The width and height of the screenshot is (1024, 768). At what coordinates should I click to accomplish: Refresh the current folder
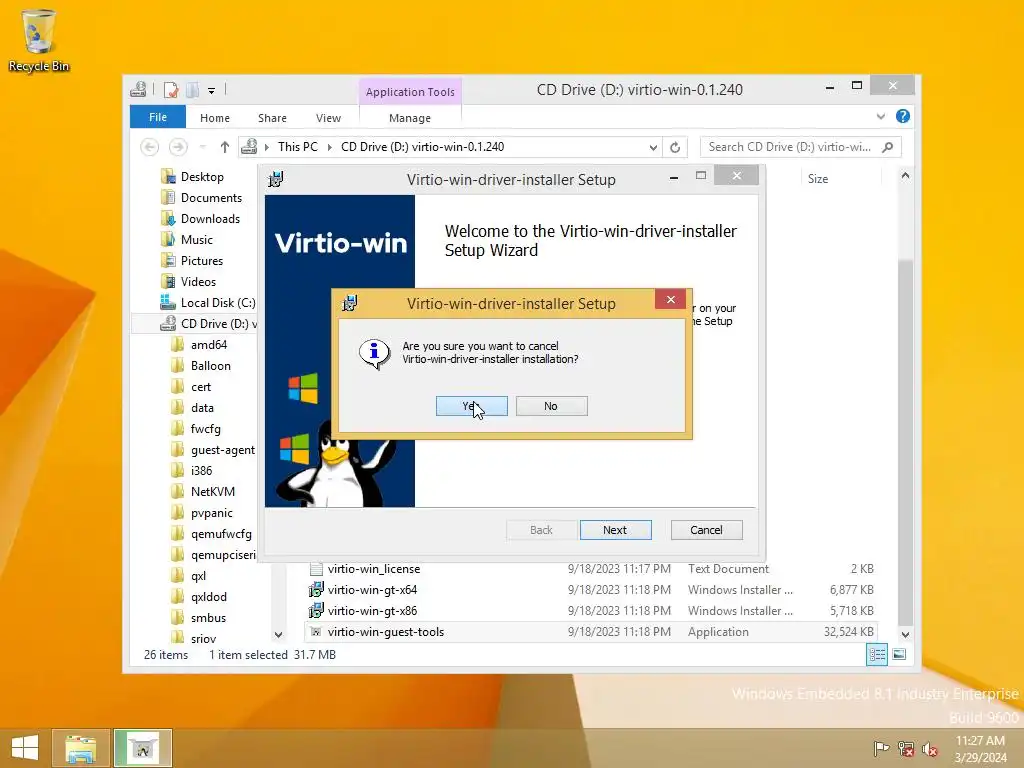675,148
